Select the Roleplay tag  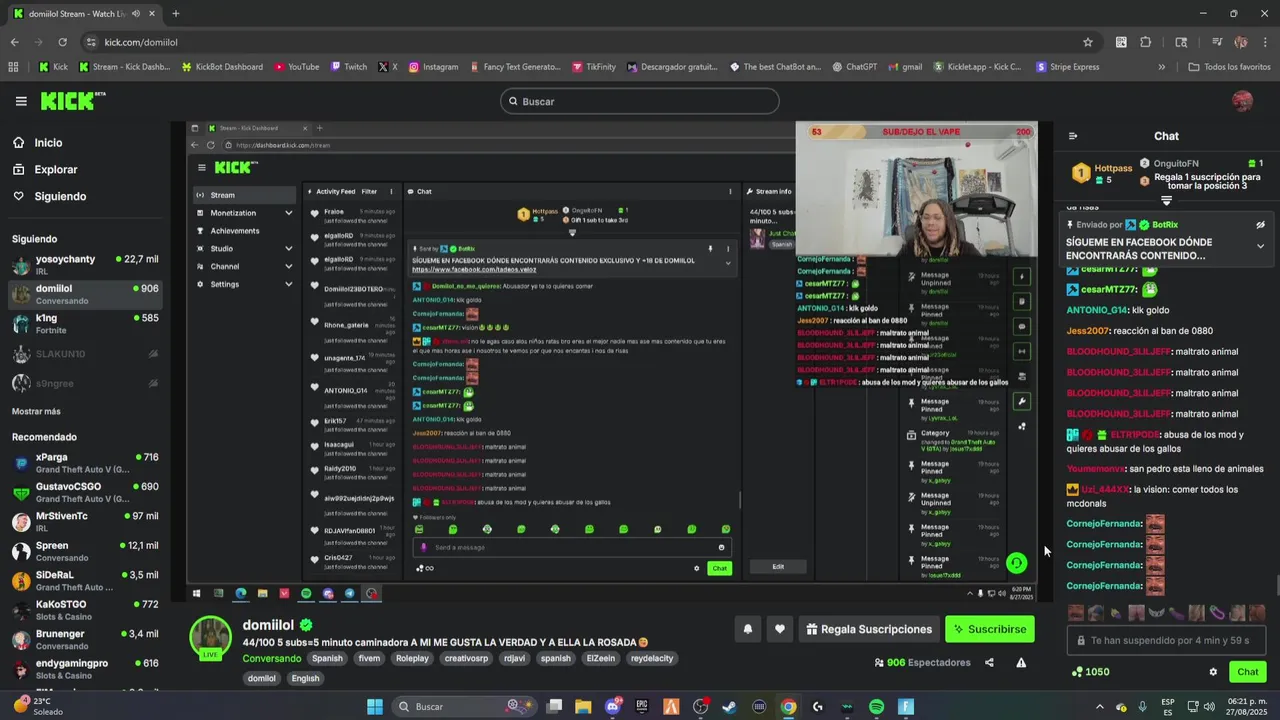click(411, 658)
